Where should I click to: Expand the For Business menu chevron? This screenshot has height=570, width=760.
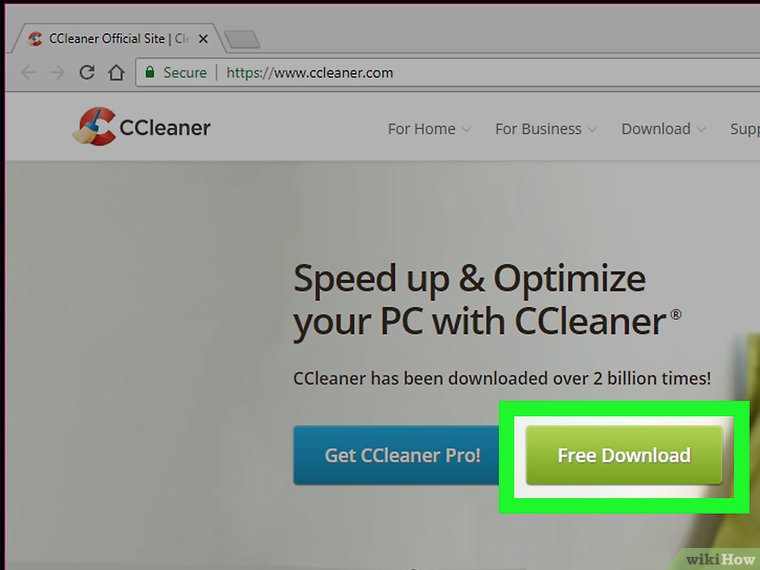tap(592, 129)
